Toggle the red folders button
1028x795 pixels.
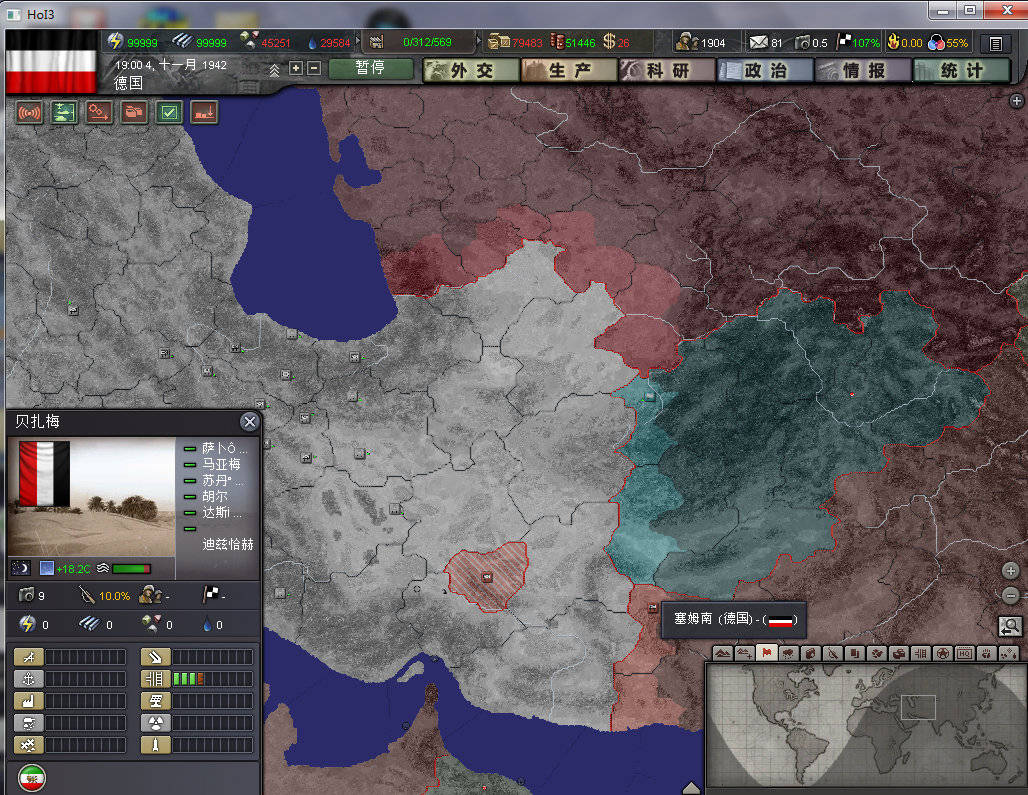click(x=134, y=113)
